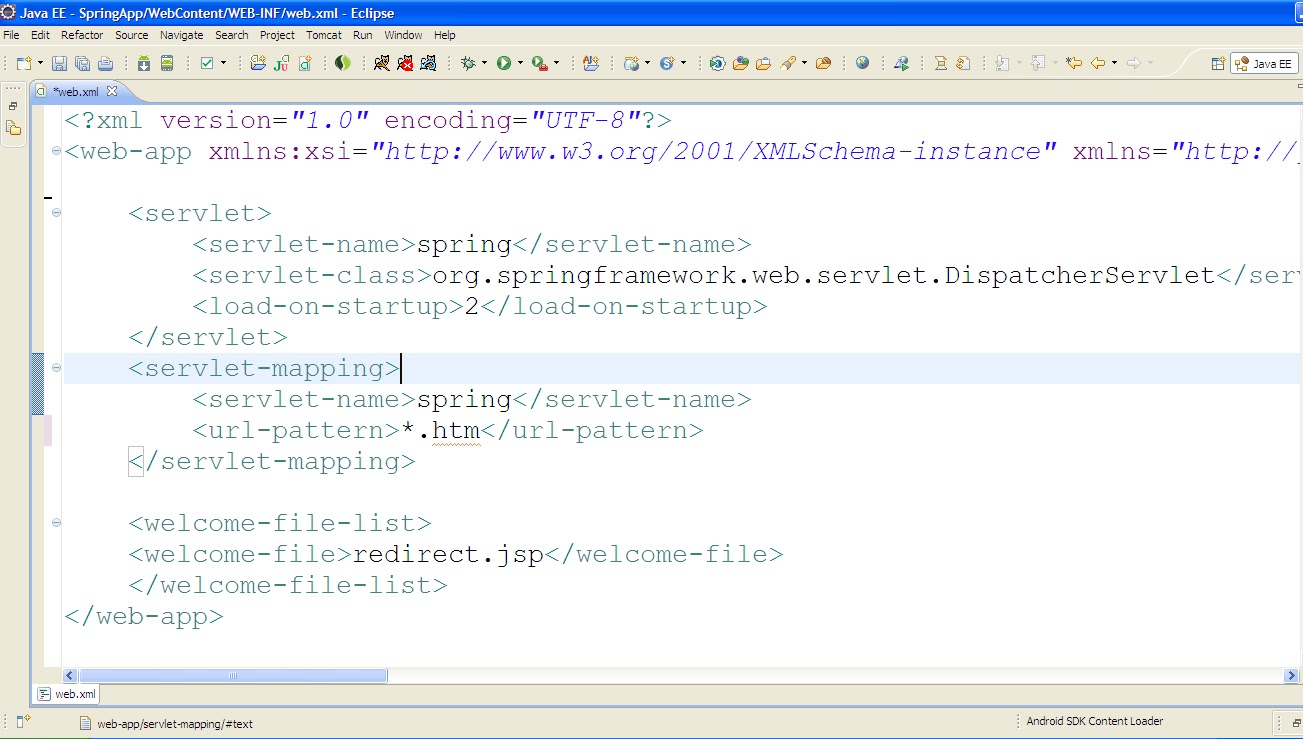Open the internal web browser

coord(862,62)
